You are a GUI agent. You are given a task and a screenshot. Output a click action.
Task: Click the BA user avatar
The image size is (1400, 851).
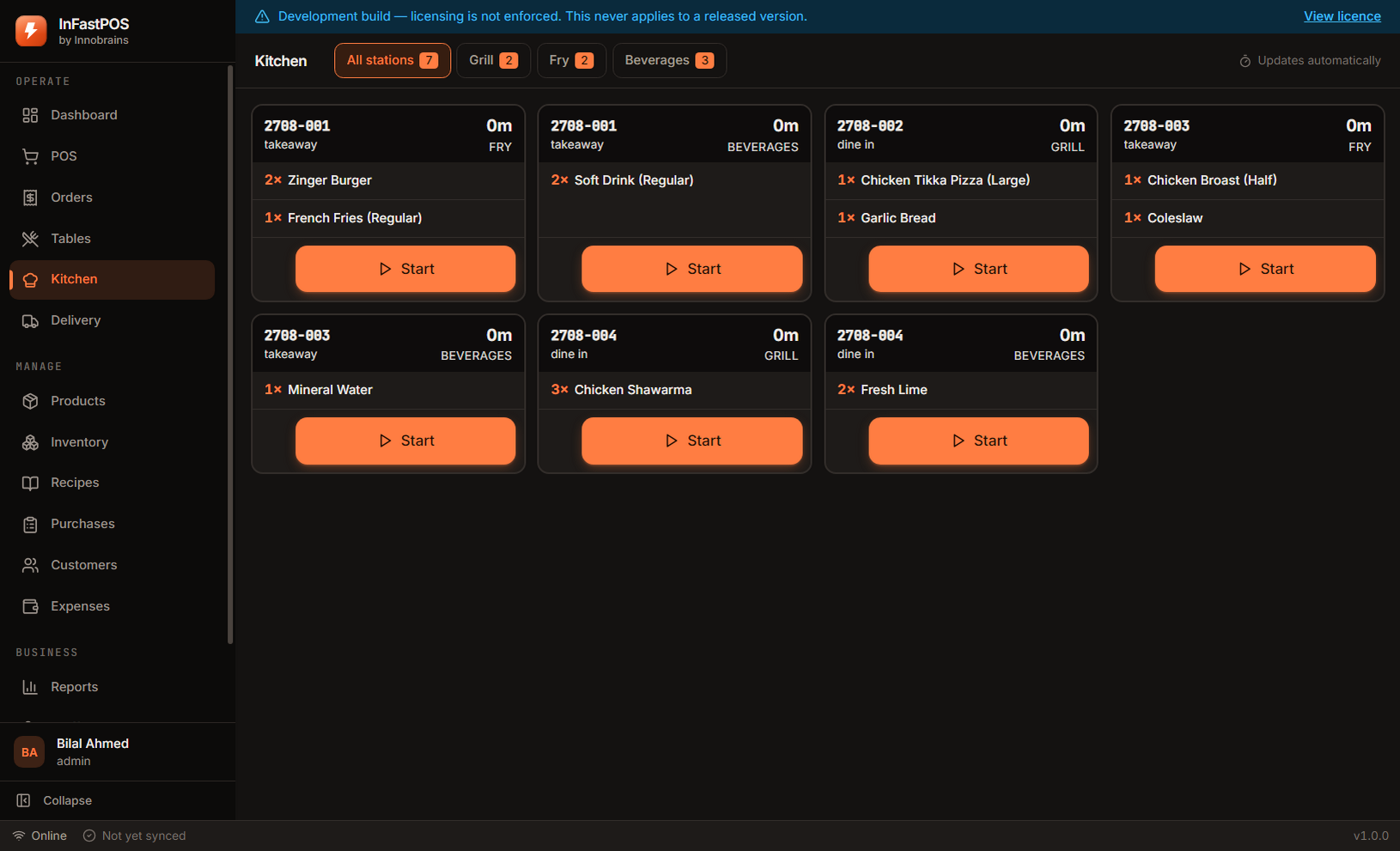click(x=29, y=752)
